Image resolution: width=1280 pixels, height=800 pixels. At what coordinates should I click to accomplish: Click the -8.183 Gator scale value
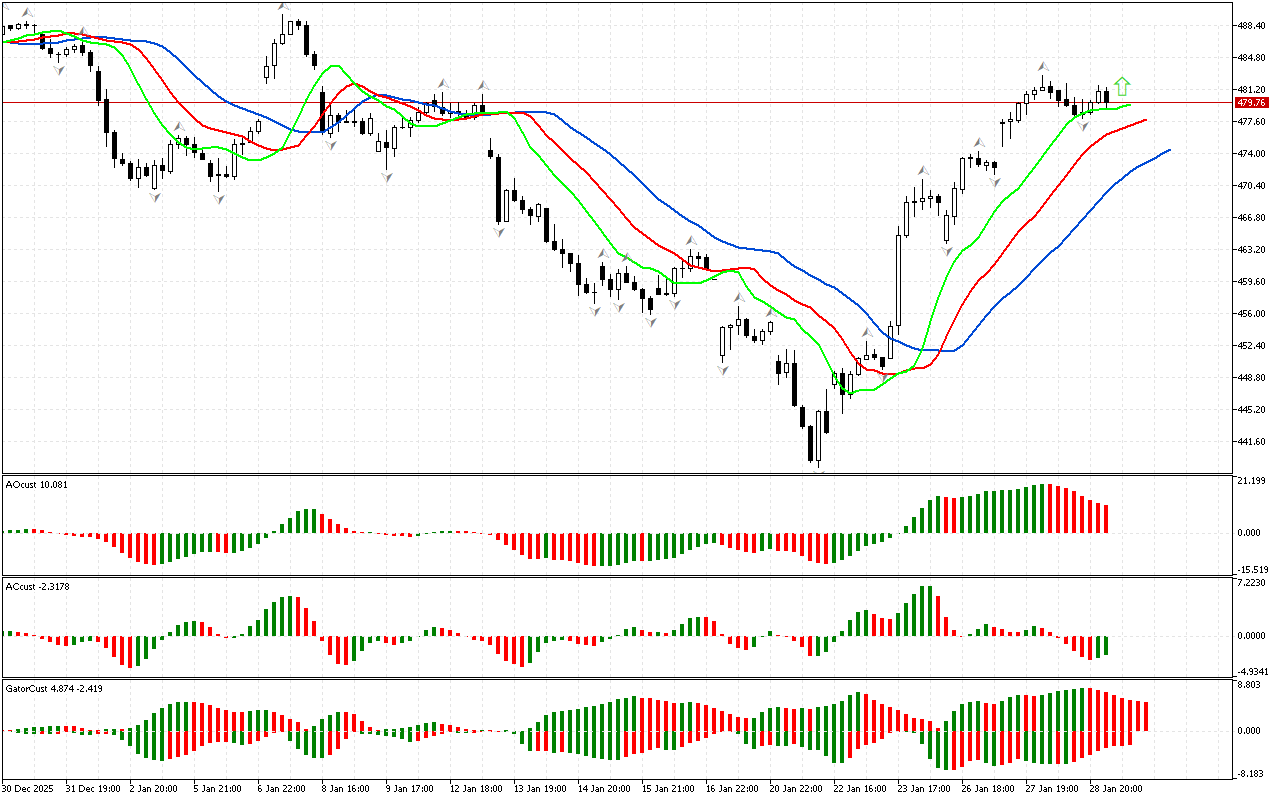click(1251, 774)
